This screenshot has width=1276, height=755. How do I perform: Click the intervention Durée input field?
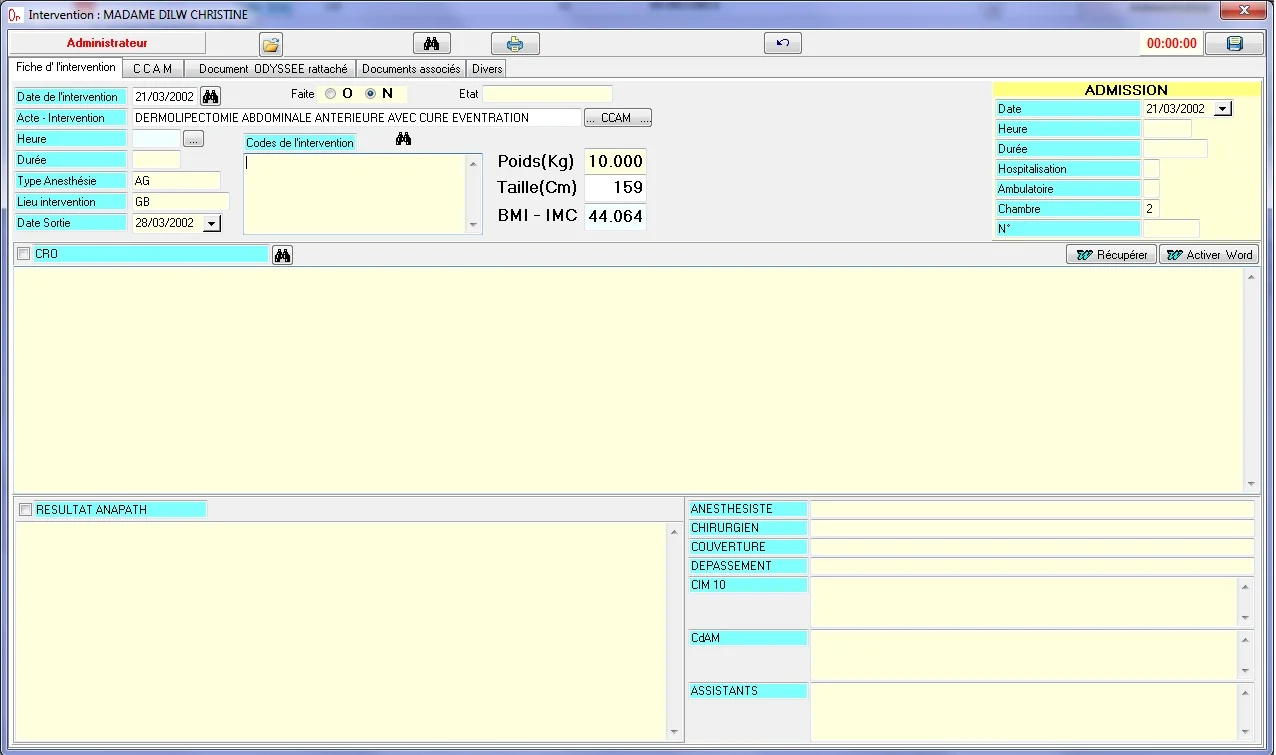pos(156,160)
